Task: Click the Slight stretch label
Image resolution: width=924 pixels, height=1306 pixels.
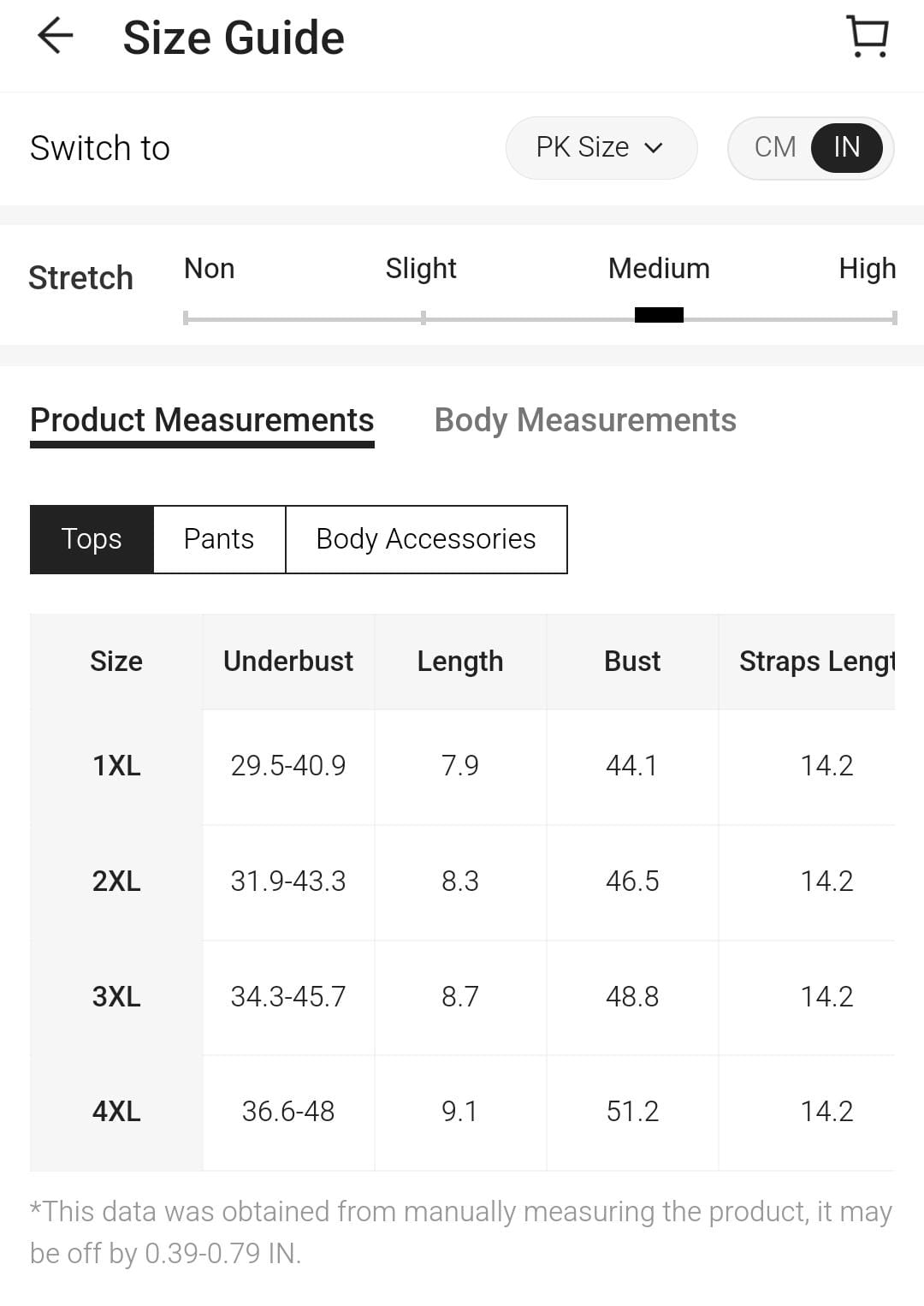Action: point(421,269)
